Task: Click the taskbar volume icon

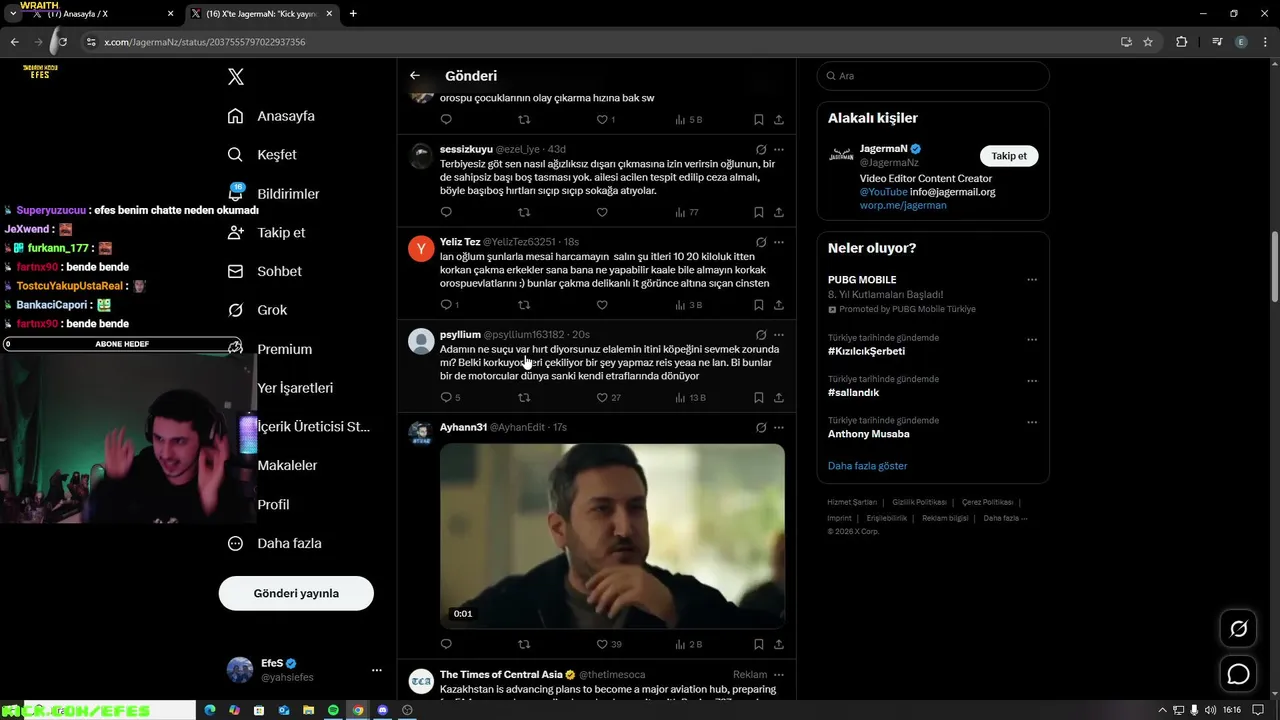Action: coord(1211,710)
